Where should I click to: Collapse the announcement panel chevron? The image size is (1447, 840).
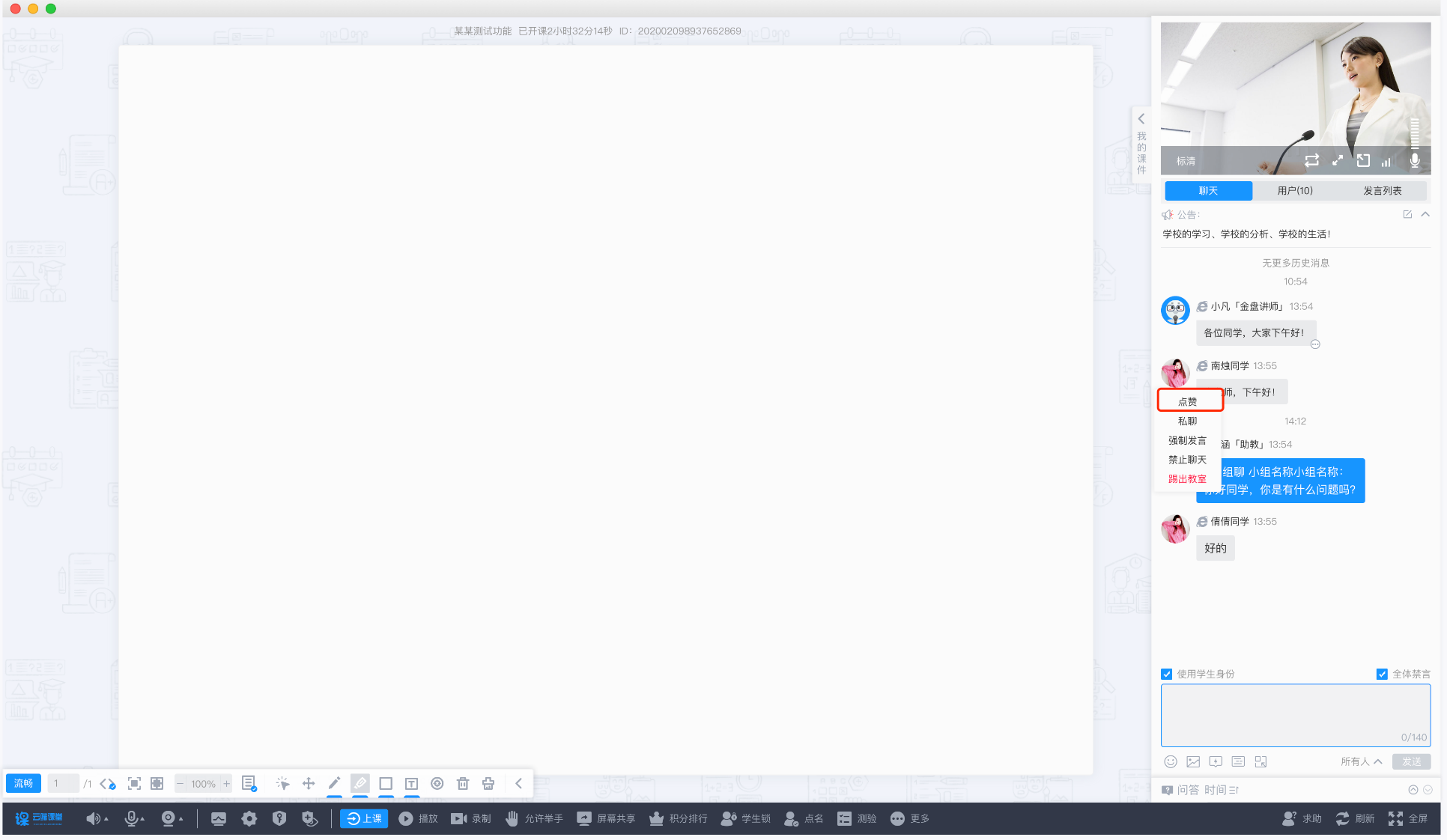1425,214
